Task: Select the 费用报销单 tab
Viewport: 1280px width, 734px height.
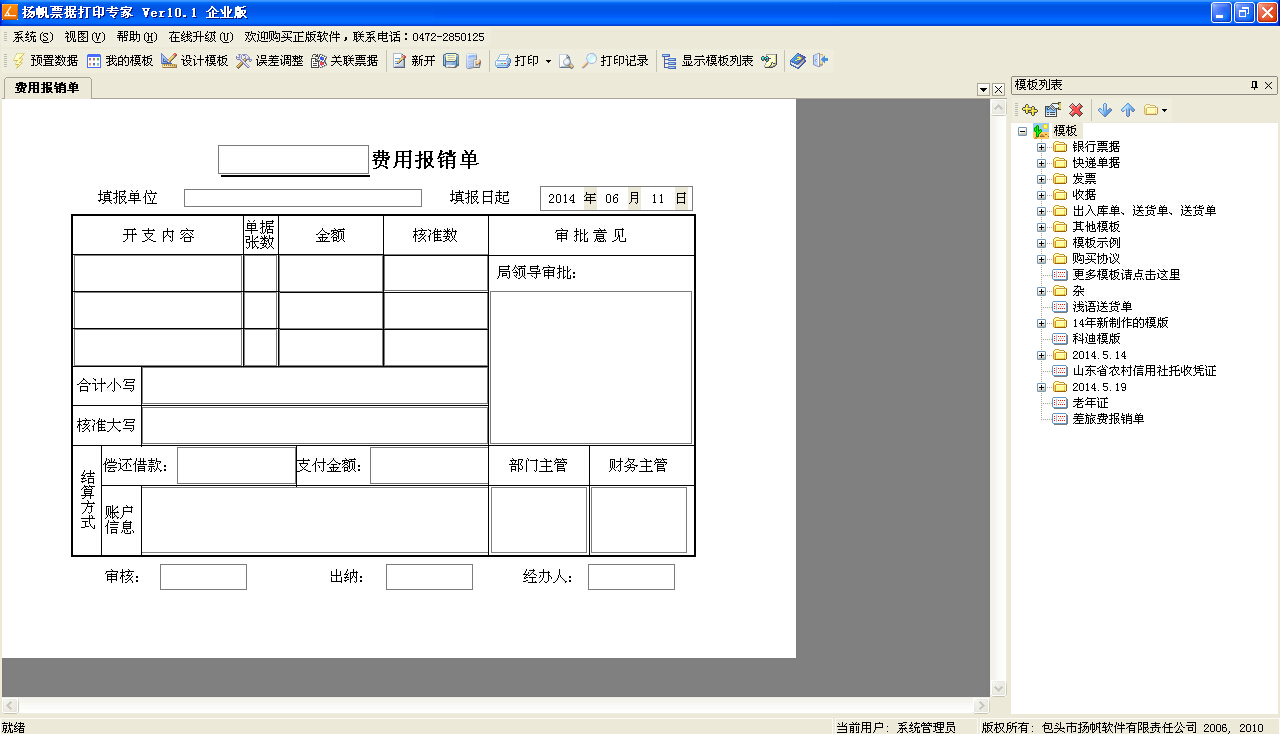Action: [47, 88]
